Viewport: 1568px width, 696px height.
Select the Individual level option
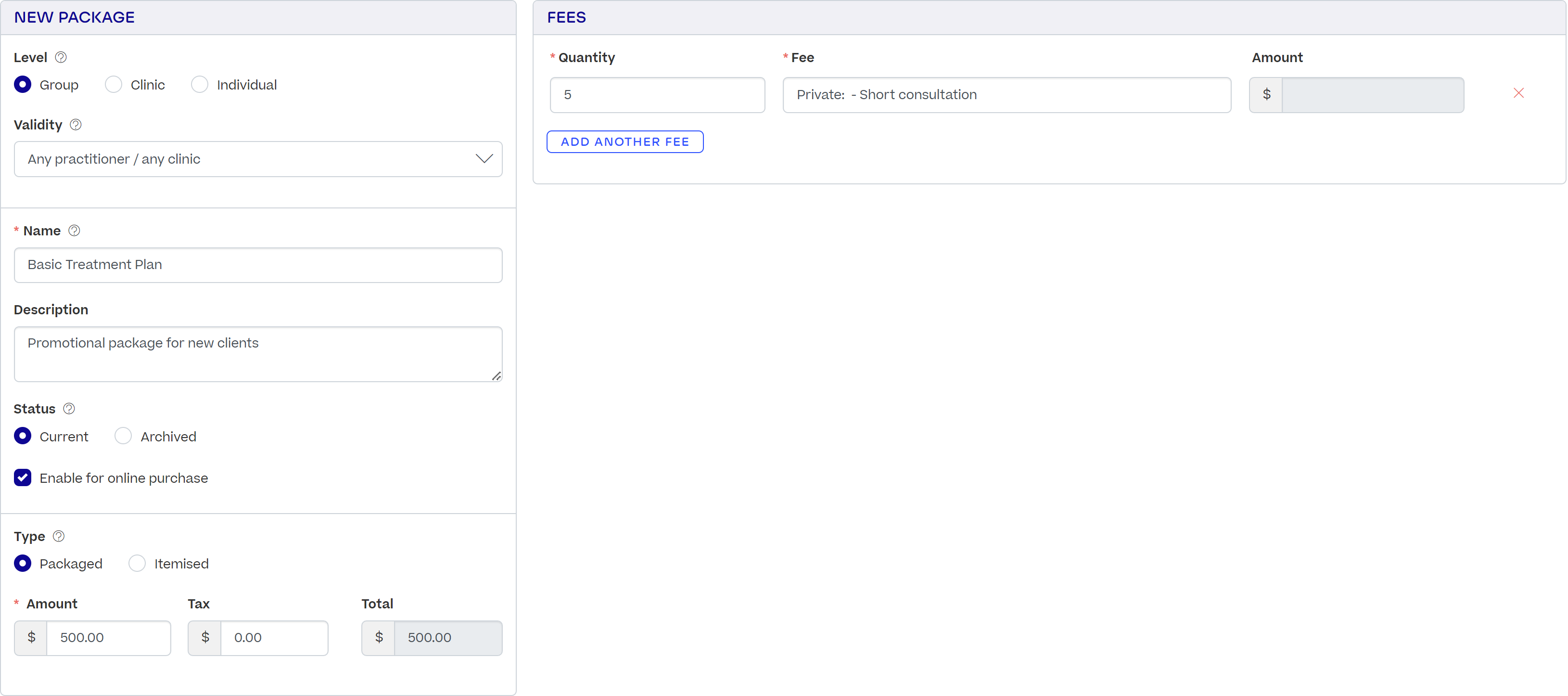point(200,85)
